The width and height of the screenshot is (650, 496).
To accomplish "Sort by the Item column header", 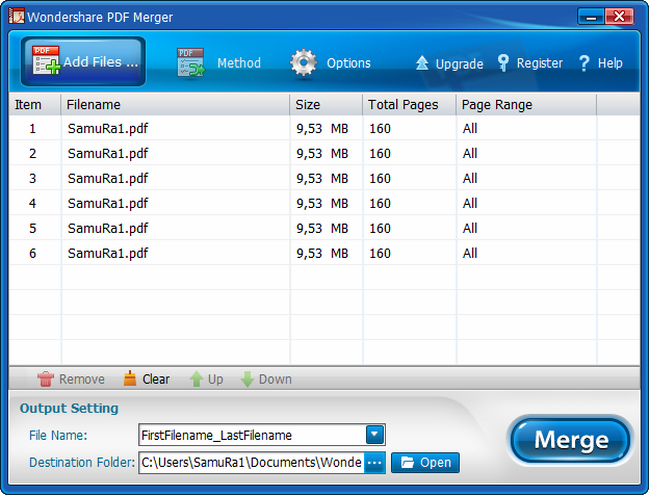I will 34,104.
